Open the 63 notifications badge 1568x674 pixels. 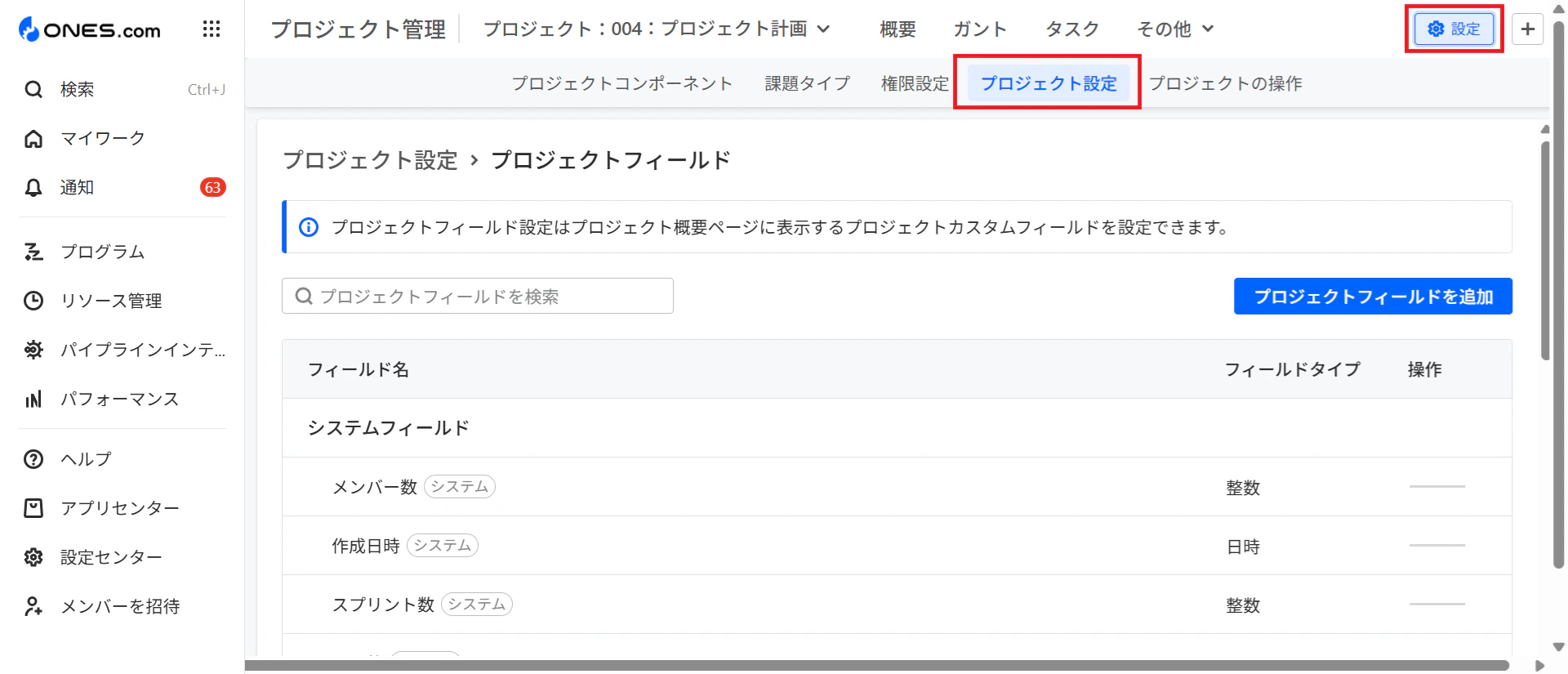point(213,188)
